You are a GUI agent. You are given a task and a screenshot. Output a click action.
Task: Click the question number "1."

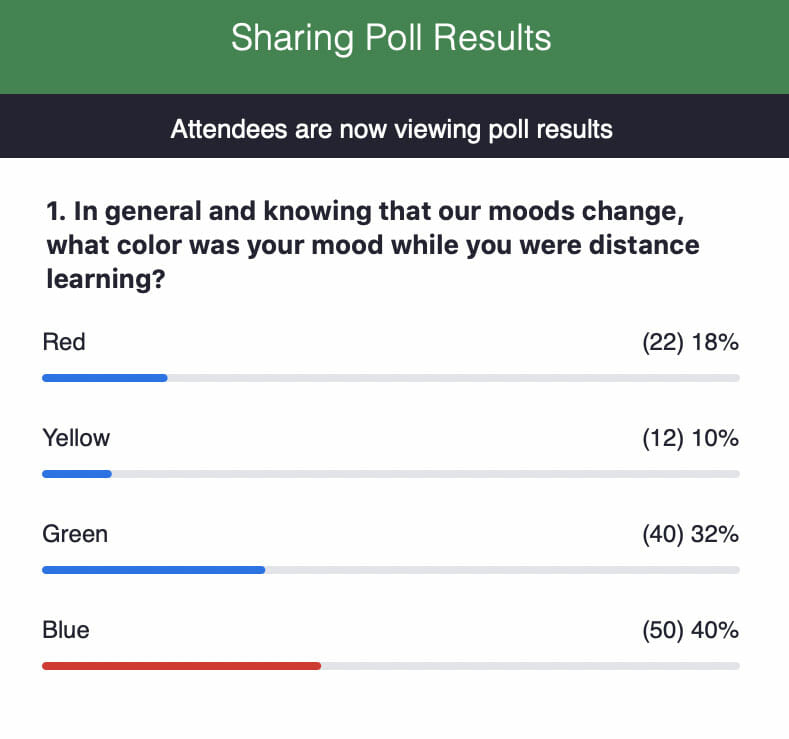56,212
